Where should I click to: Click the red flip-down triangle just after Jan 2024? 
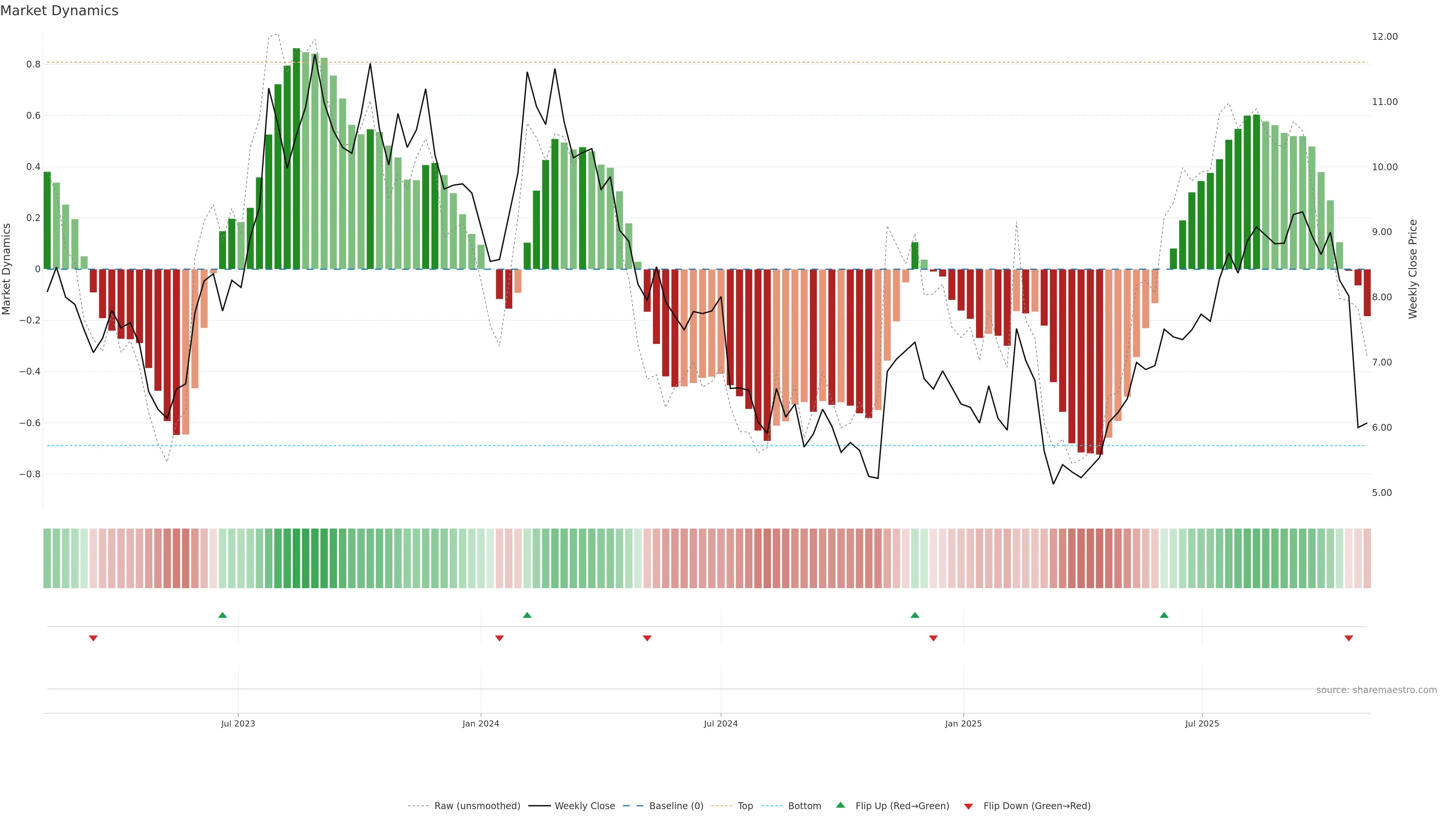(499, 638)
